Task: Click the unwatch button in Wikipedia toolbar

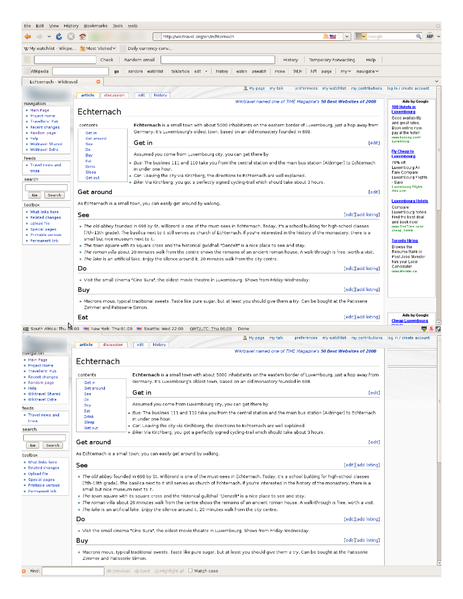Action: 259,71
